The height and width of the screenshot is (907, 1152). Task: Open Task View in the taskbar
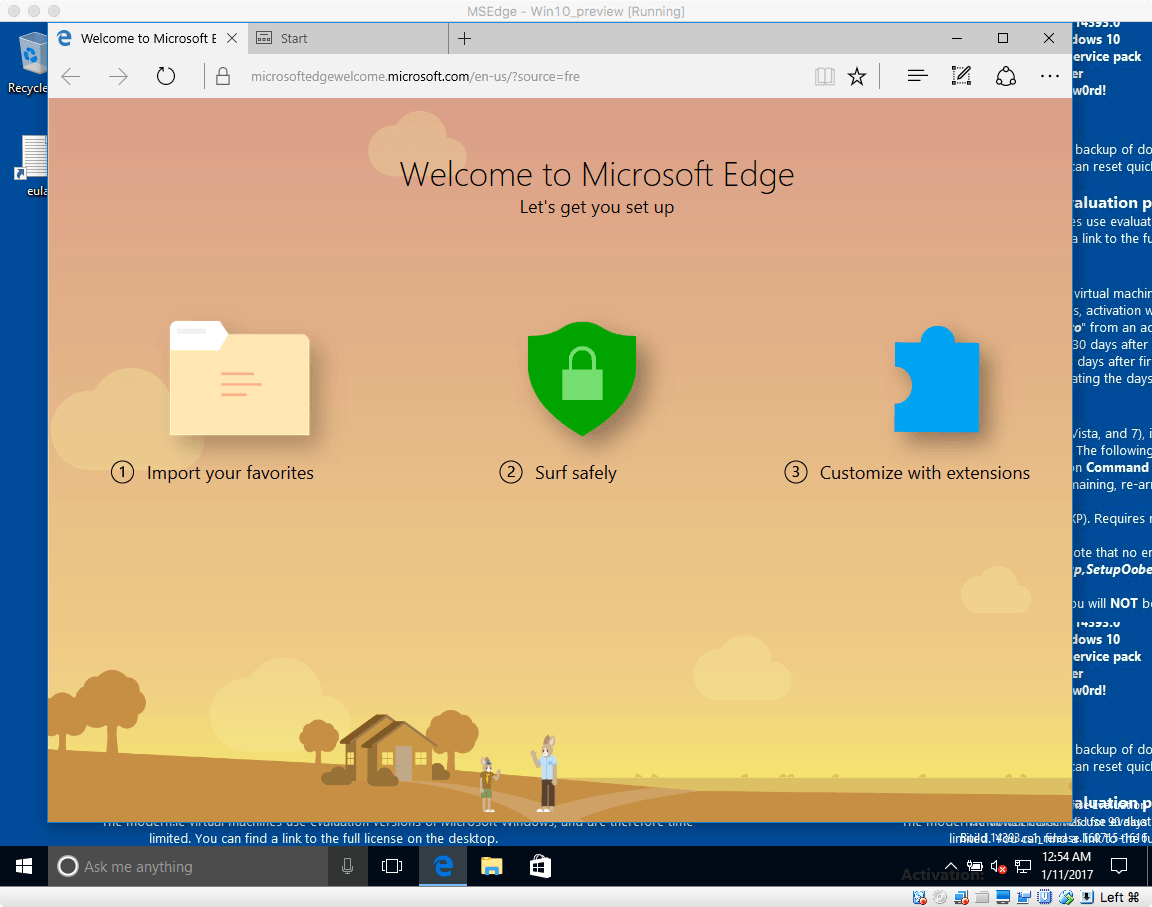click(392, 867)
